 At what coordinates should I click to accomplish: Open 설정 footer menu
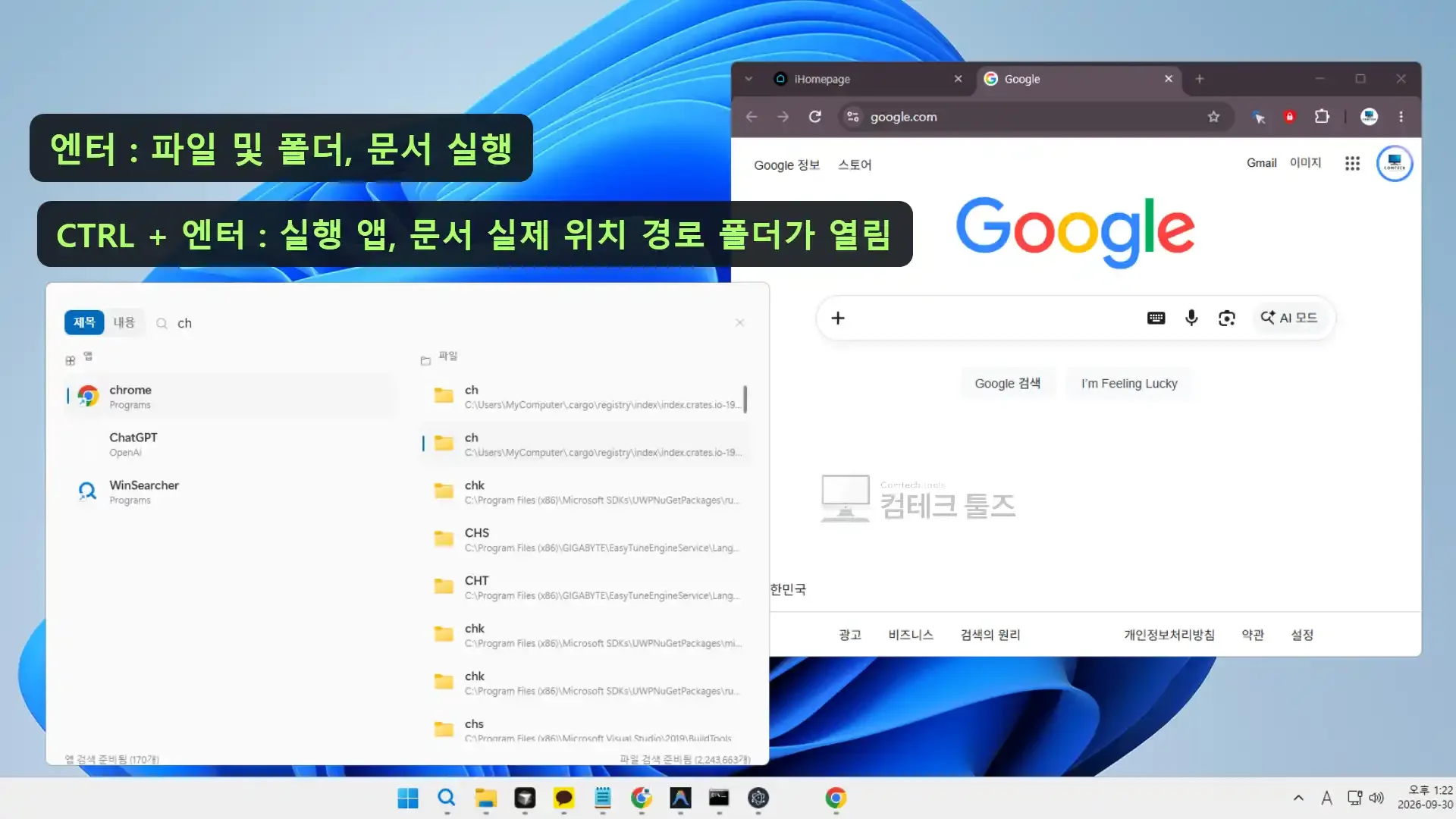click(x=1302, y=635)
